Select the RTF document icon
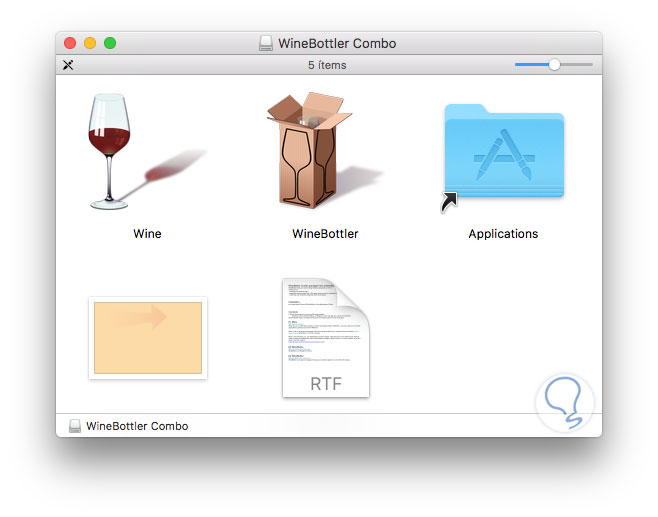Viewport: 658px width, 517px height. click(326, 338)
